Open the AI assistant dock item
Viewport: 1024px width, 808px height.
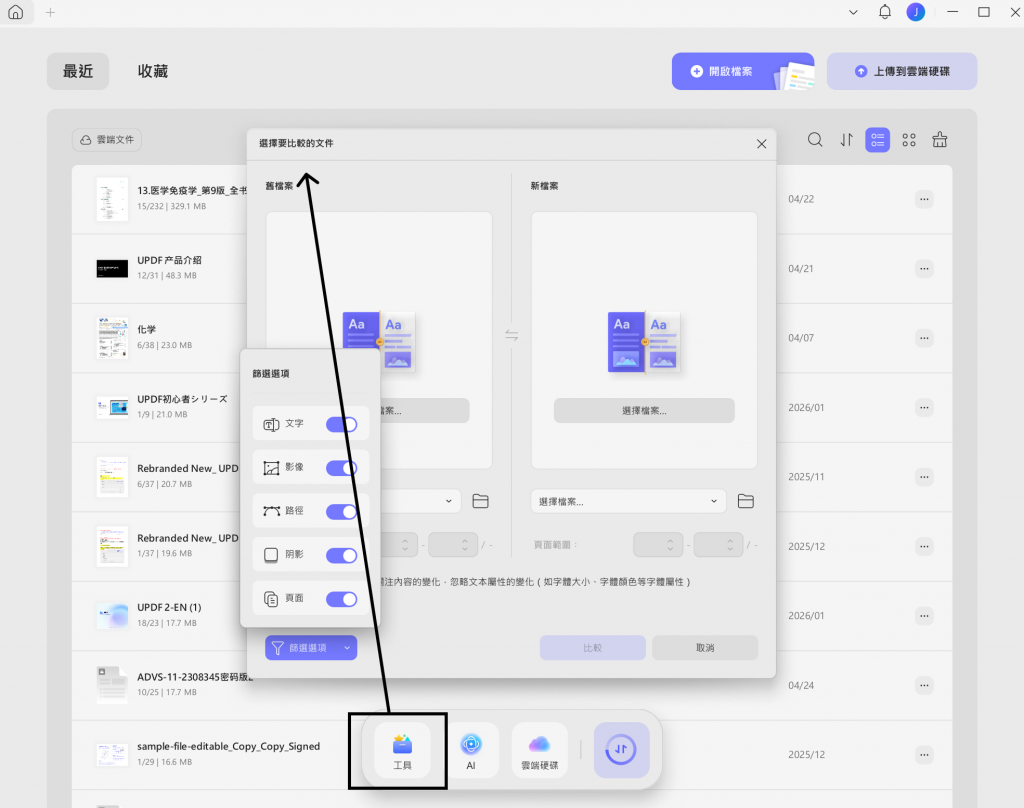tap(471, 751)
